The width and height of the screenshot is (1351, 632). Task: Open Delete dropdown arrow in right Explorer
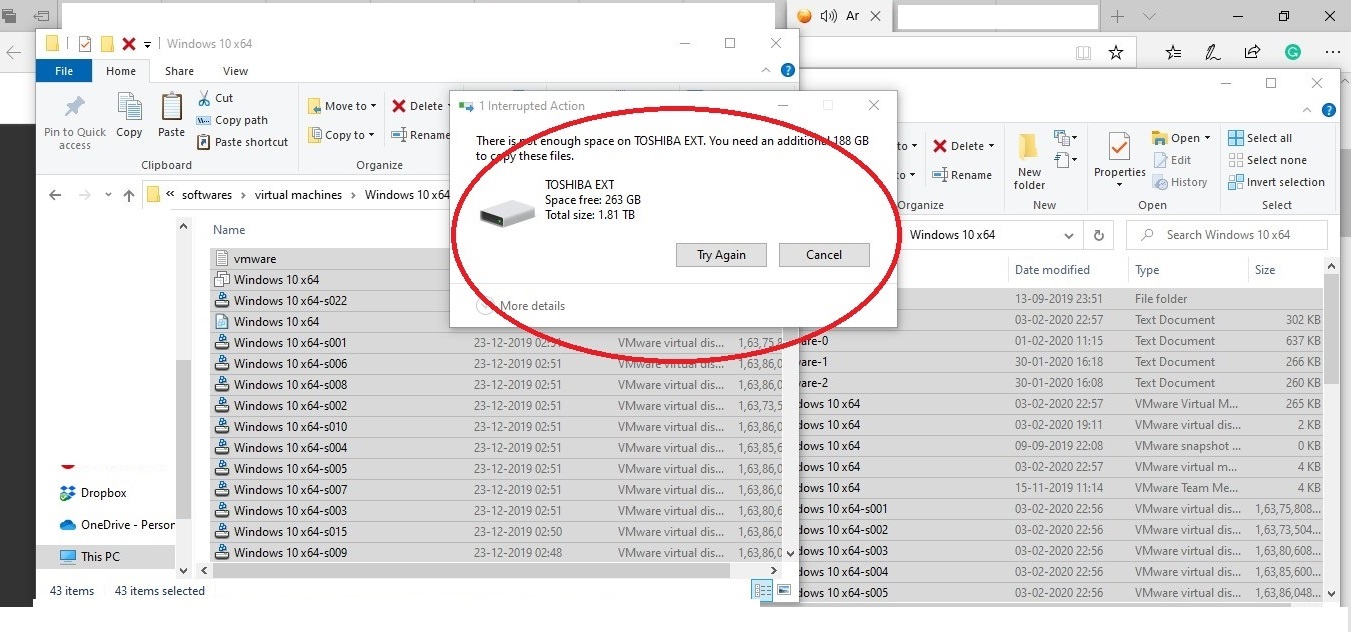pos(990,146)
